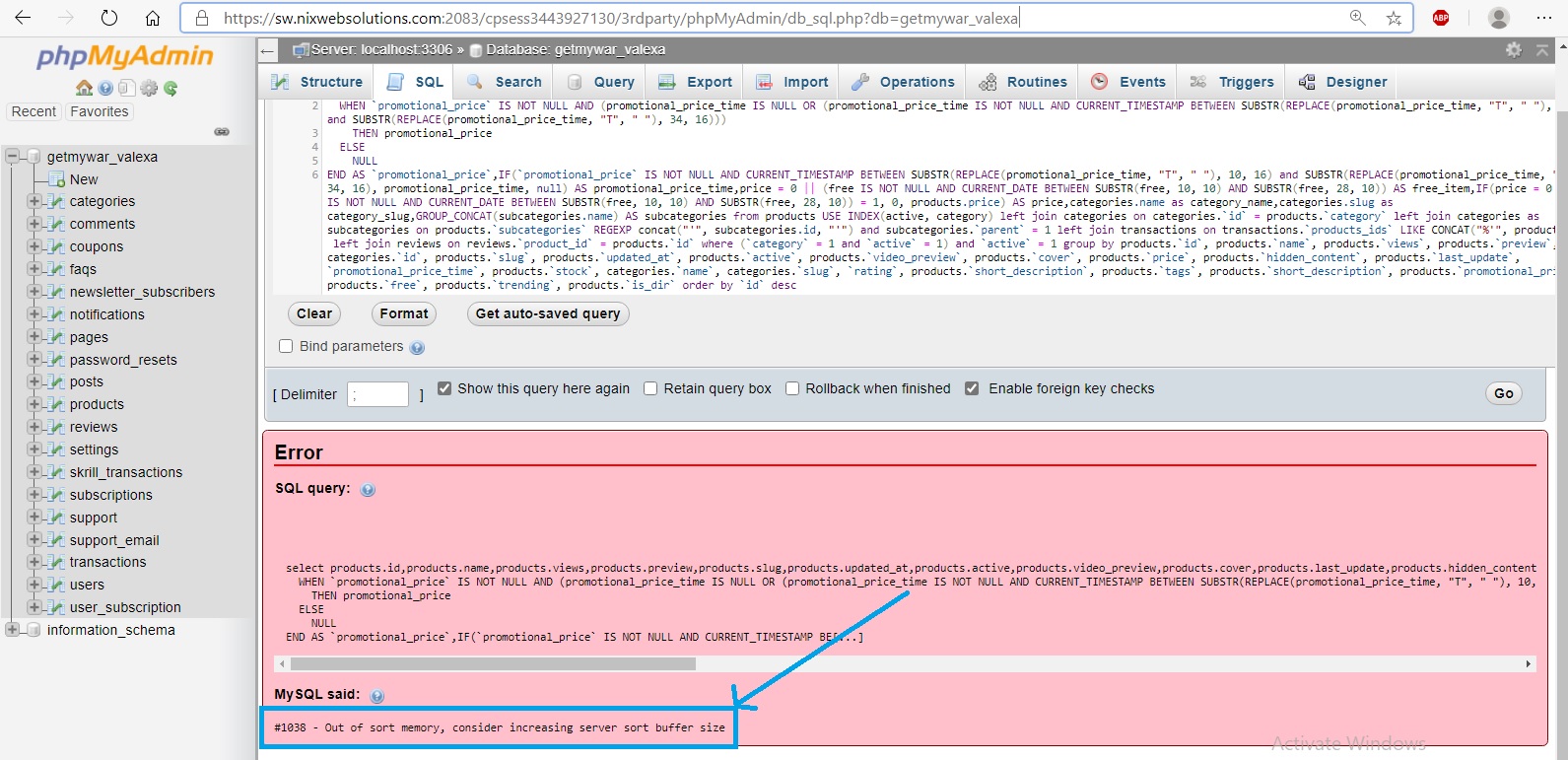Collapse getmywar_valexa database tree
The width and height of the screenshot is (1568, 760).
pos(13,156)
